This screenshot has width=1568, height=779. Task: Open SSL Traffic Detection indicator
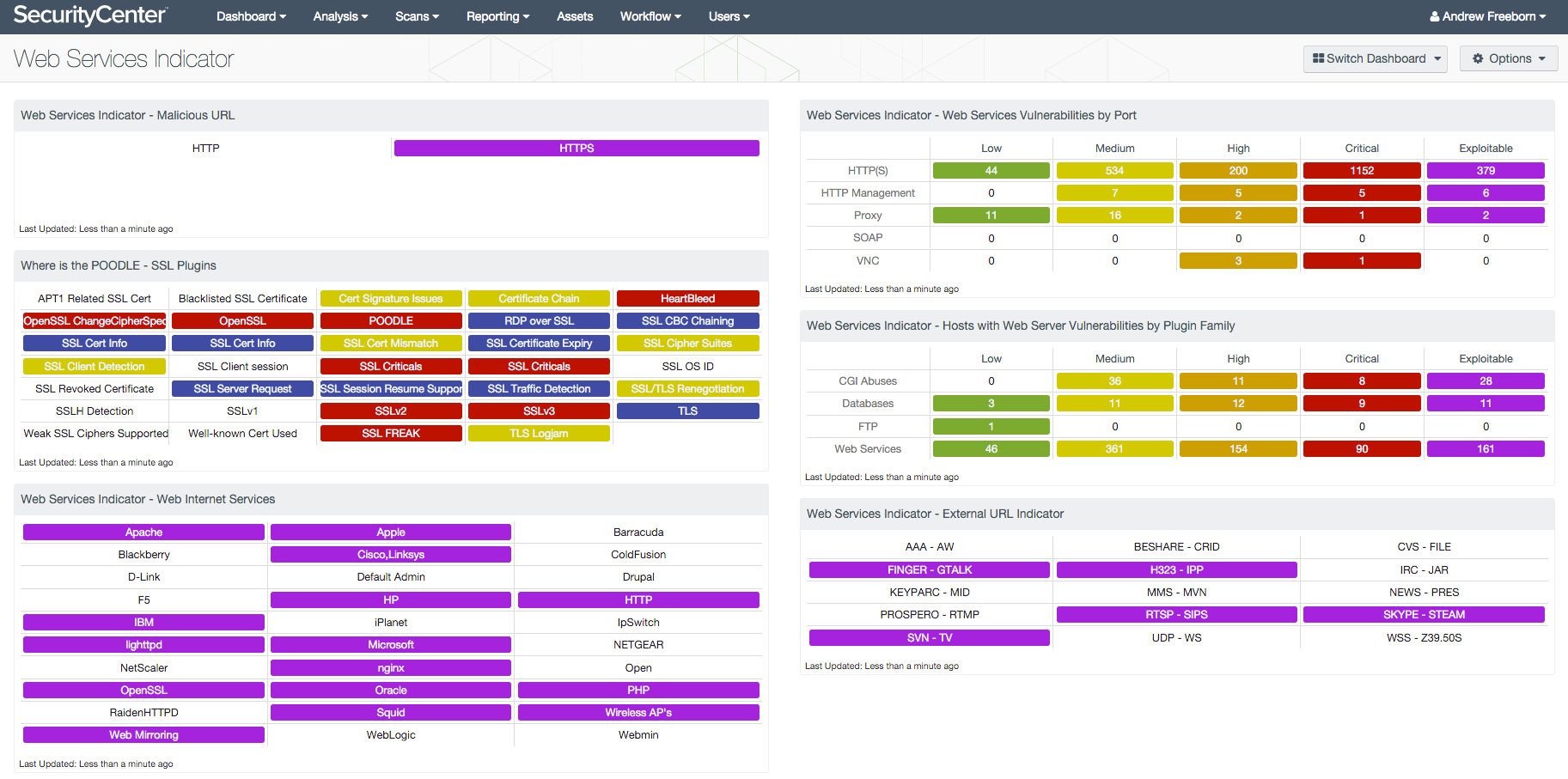click(x=539, y=389)
